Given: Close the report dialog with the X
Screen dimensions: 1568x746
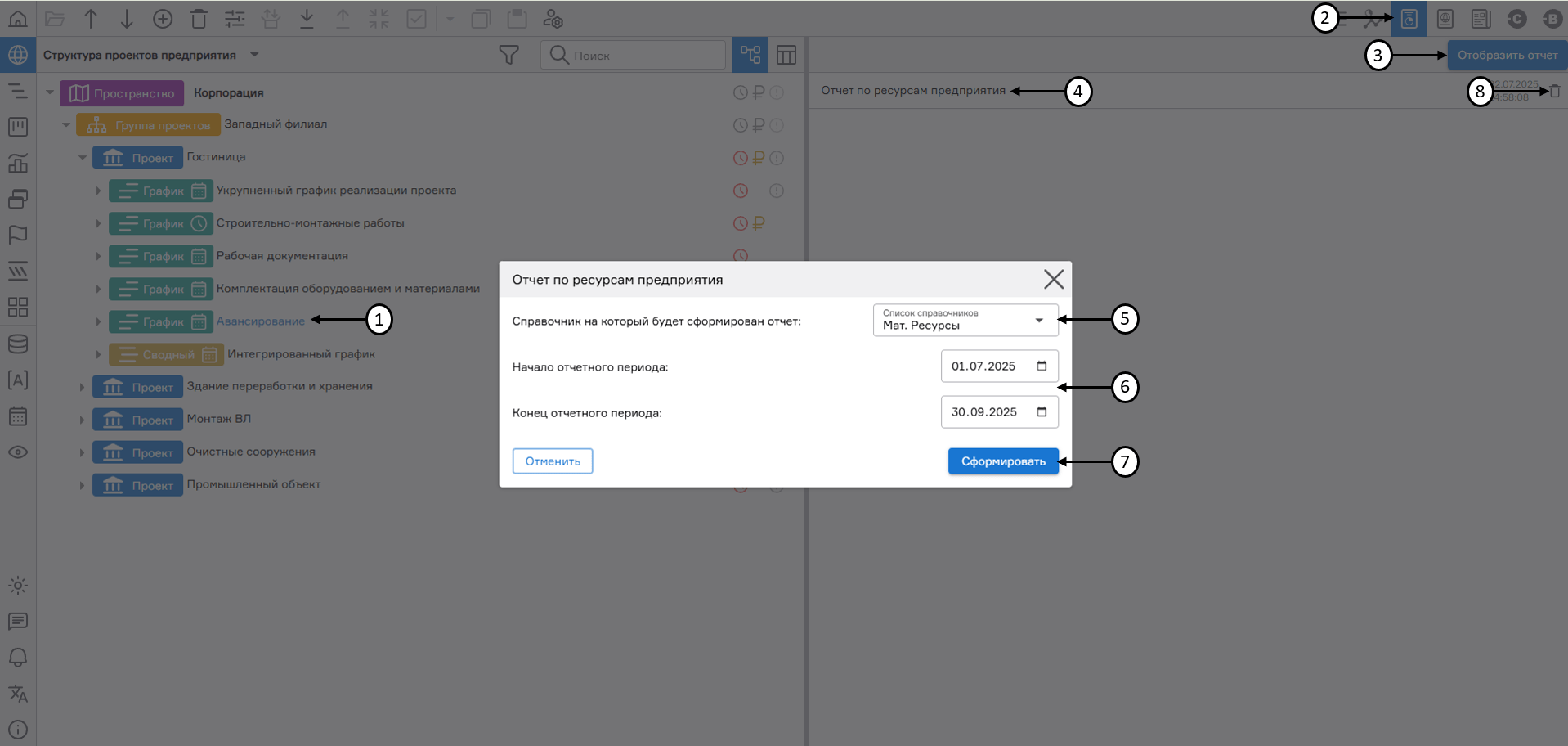Looking at the screenshot, I should [x=1053, y=280].
